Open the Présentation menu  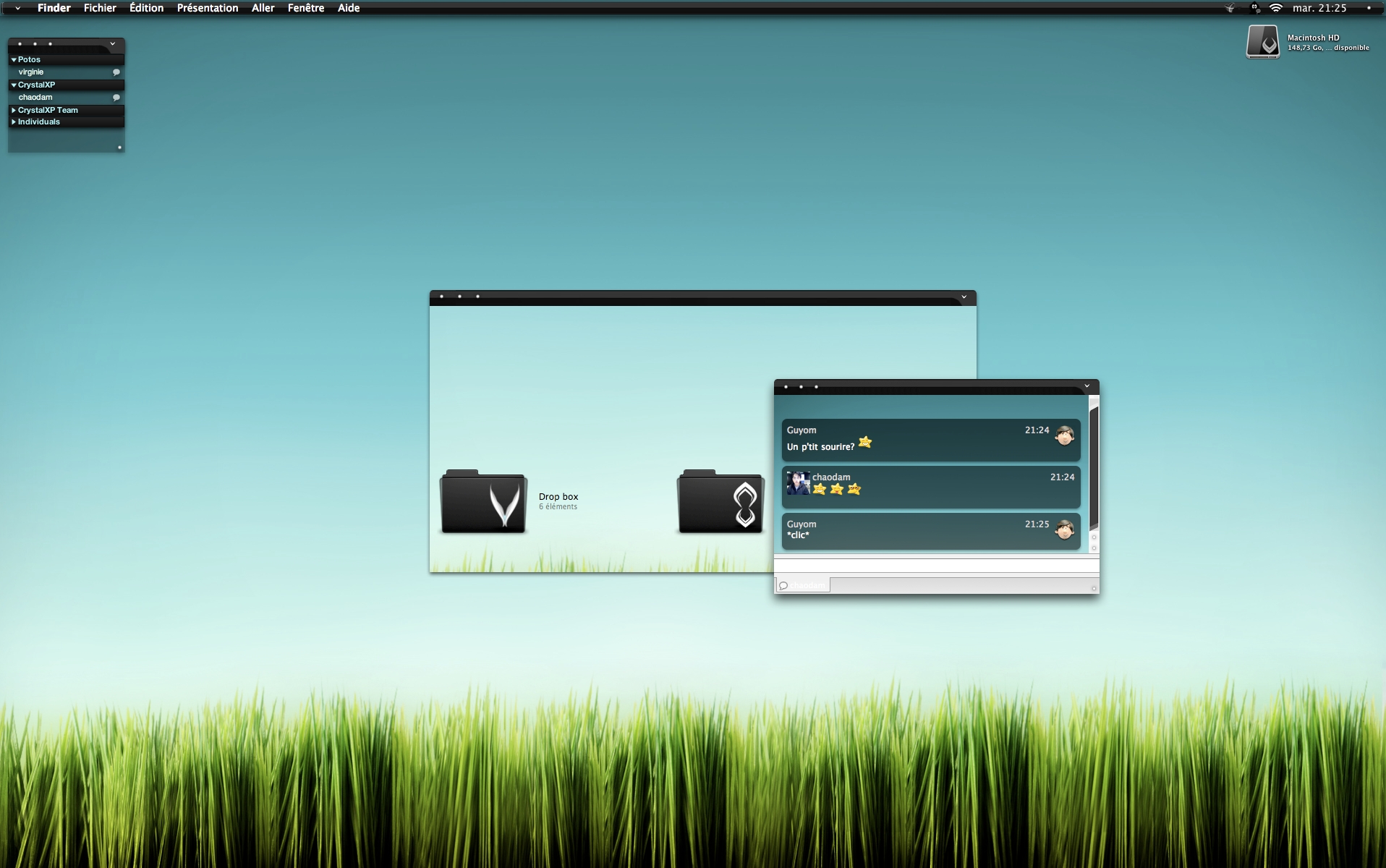[x=208, y=8]
